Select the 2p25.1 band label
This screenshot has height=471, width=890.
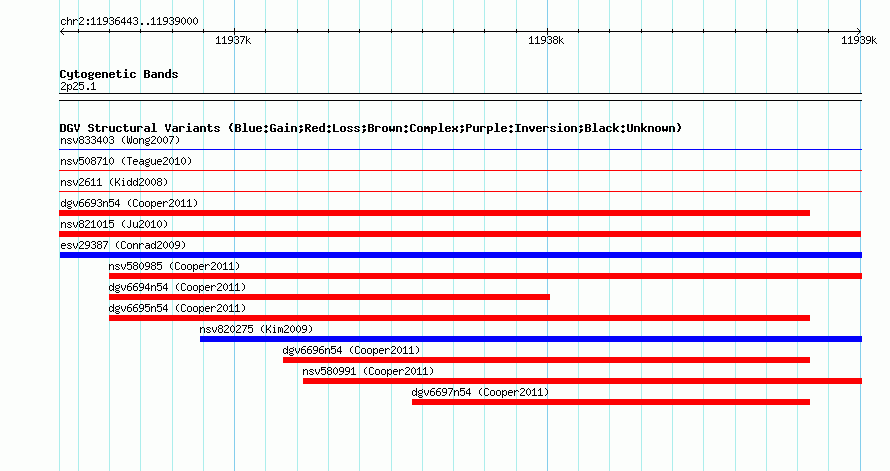[78, 86]
